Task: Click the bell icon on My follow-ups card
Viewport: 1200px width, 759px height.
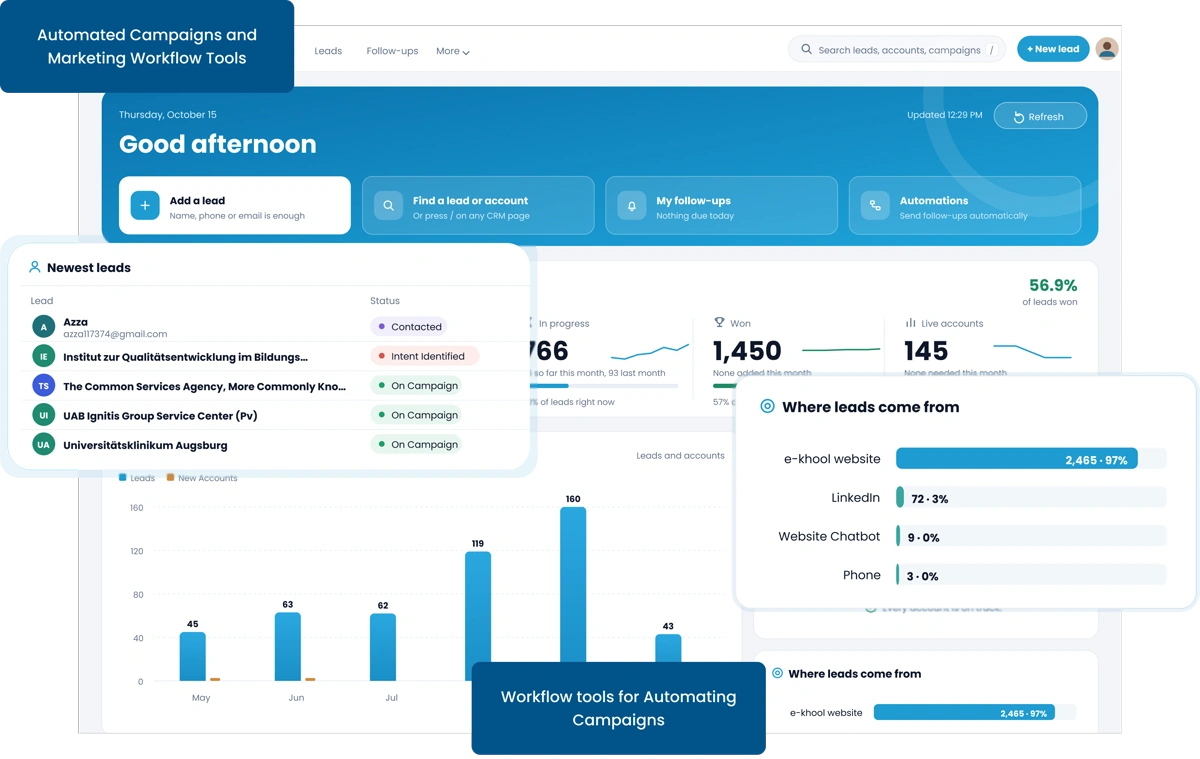Action: pyautogui.click(x=631, y=205)
